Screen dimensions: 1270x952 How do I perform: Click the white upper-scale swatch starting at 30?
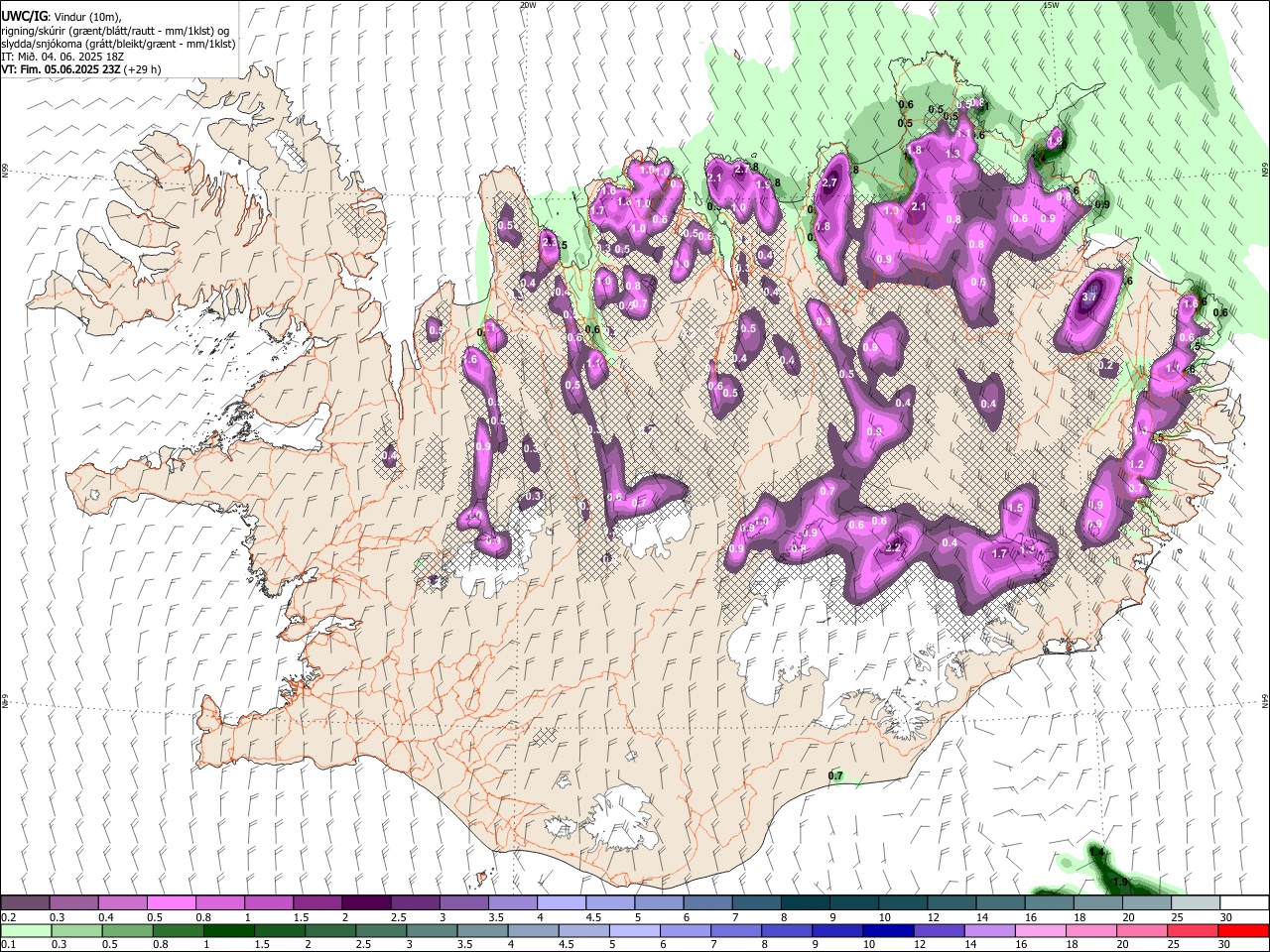click(1242, 902)
